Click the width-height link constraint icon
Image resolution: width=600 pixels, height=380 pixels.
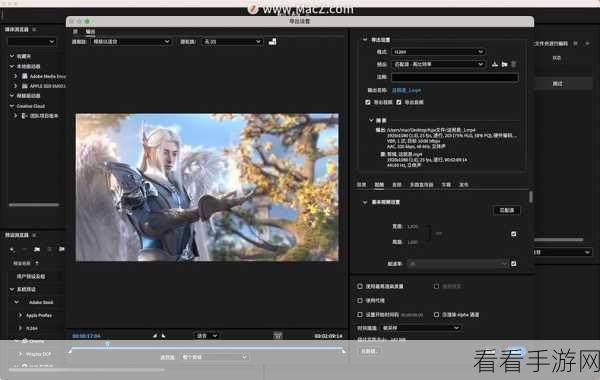pyautogui.click(x=439, y=233)
